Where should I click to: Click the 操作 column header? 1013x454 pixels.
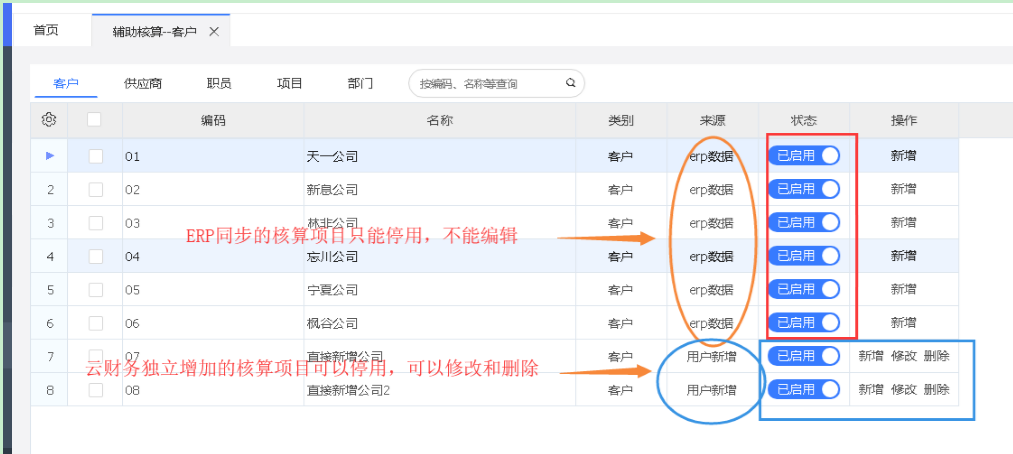click(904, 120)
